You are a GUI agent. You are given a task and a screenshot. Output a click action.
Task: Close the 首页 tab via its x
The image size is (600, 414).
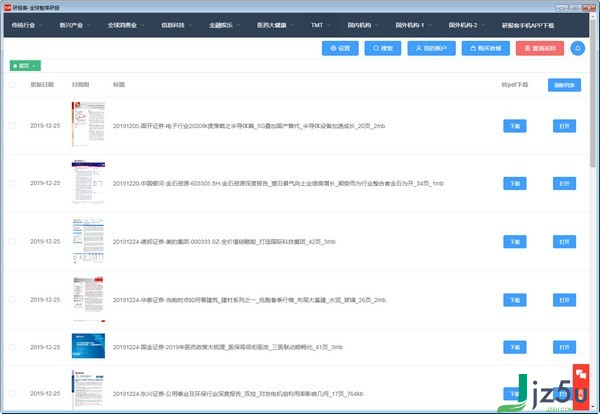tap(34, 66)
